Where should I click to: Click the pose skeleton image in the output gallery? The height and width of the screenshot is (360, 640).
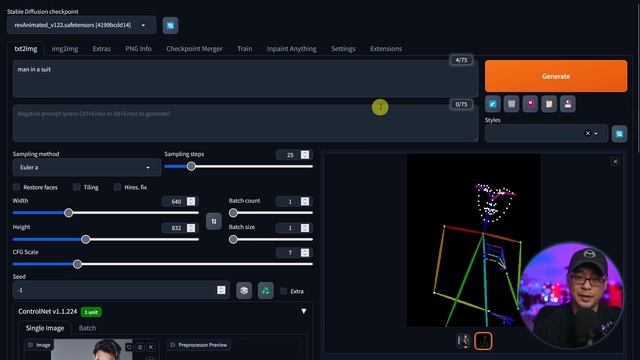point(473,240)
